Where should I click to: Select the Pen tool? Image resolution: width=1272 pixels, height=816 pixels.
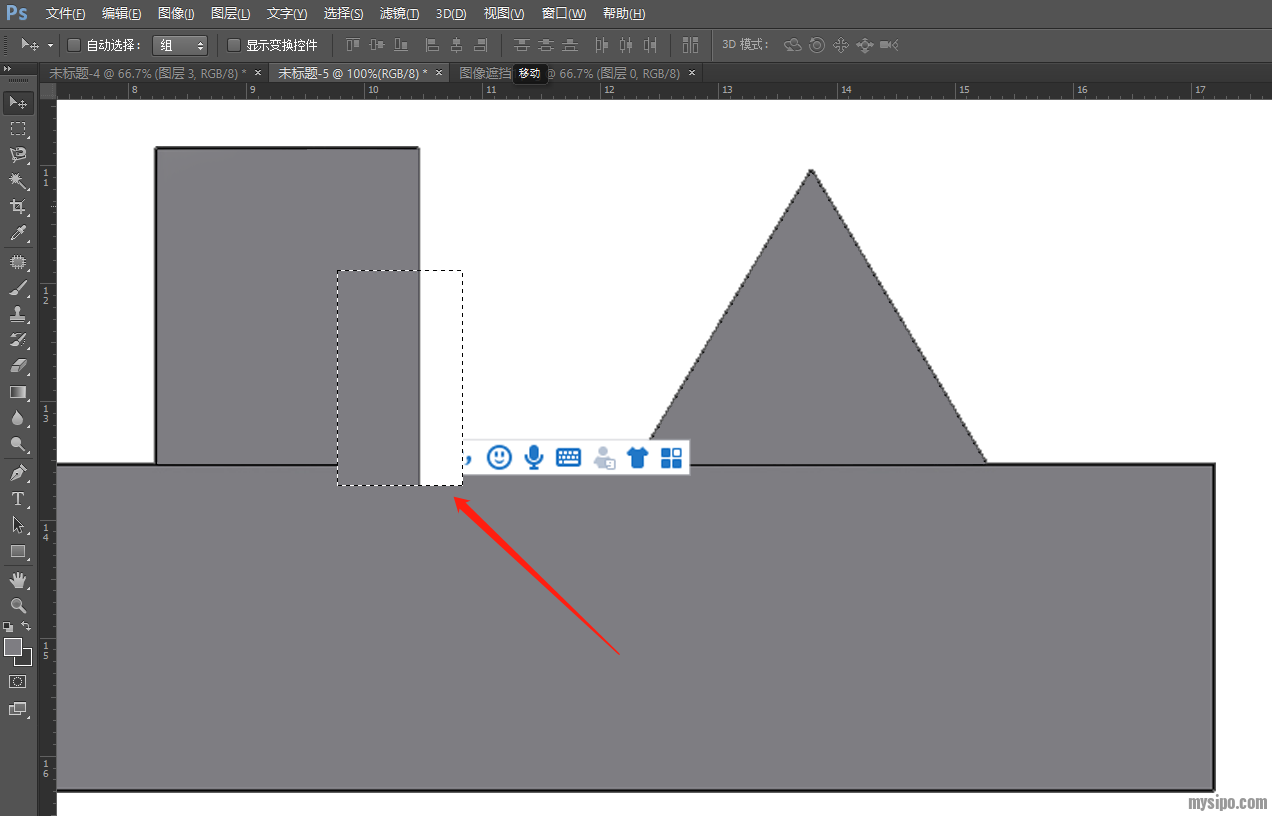18,472
